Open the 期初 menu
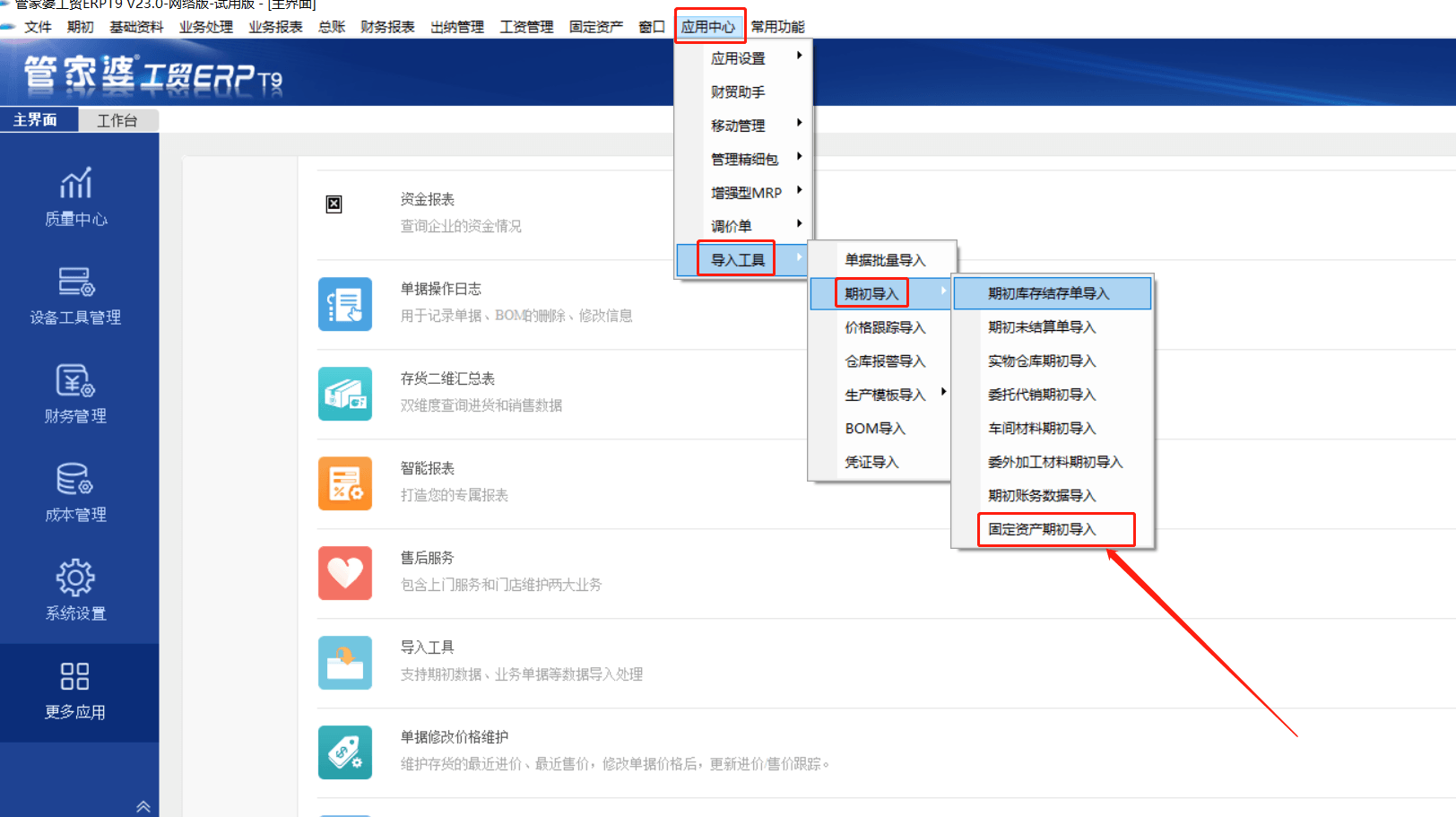1456x817 pixels. click(81, 27)
